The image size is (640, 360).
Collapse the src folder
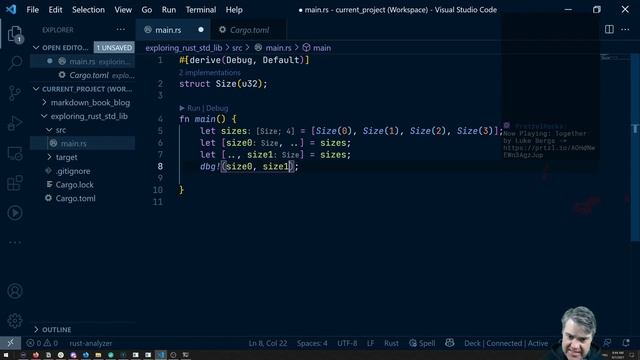pos(60,130)
